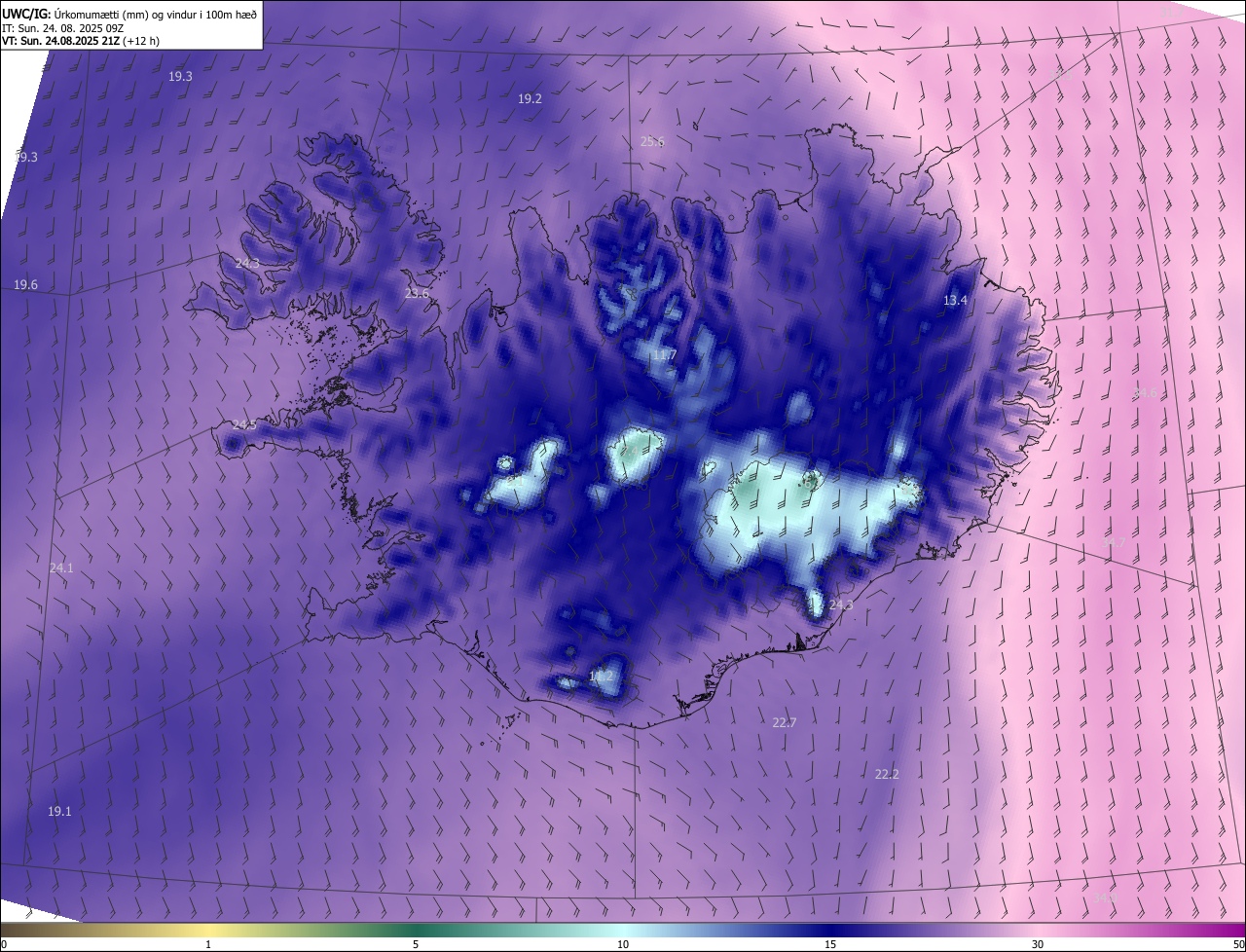Select the 11.7 value label on the map
Viewport: 1246px width, 952px height.
click(664, 356)
